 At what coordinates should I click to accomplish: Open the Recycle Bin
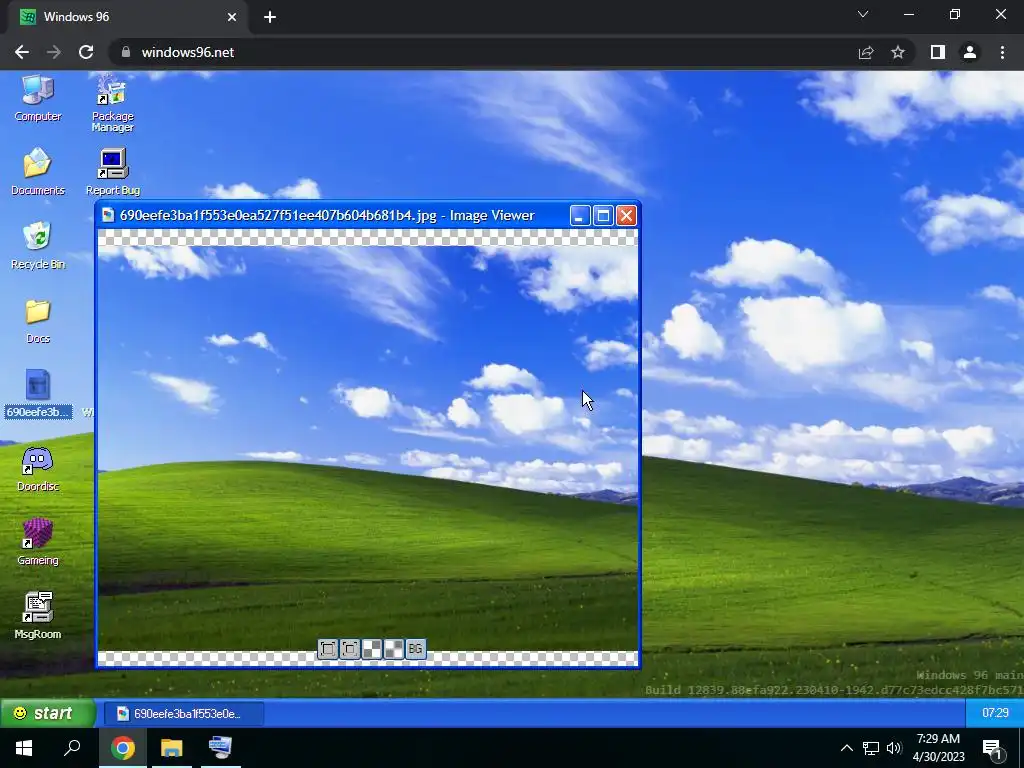pos(38,246)
